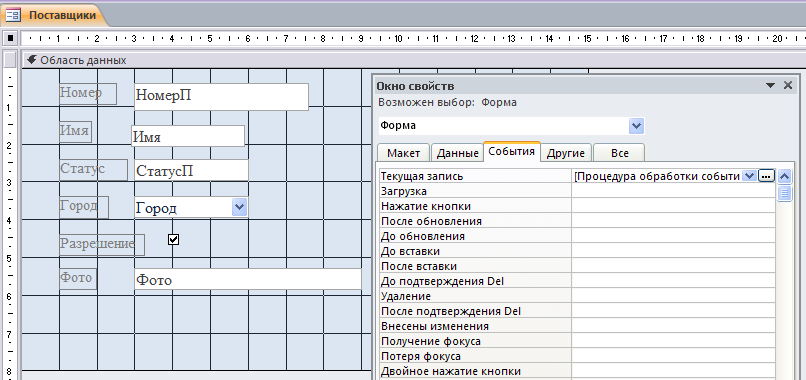Select the Город label
Screen dimensions: 806x380
[83, 207]
